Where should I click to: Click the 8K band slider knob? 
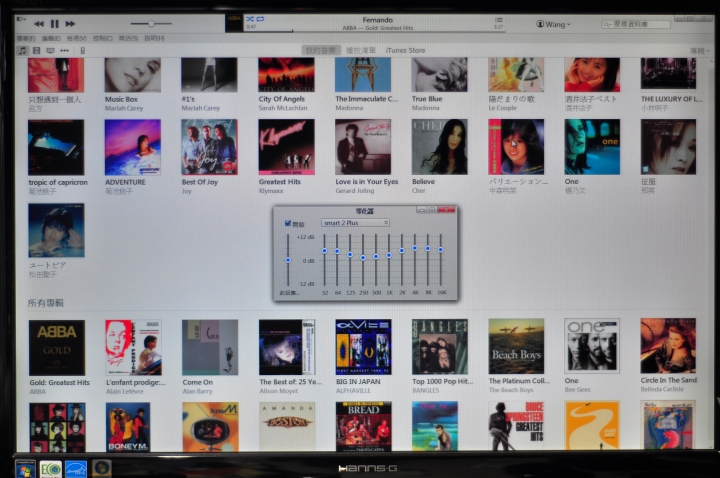click(x=428, y=248)
